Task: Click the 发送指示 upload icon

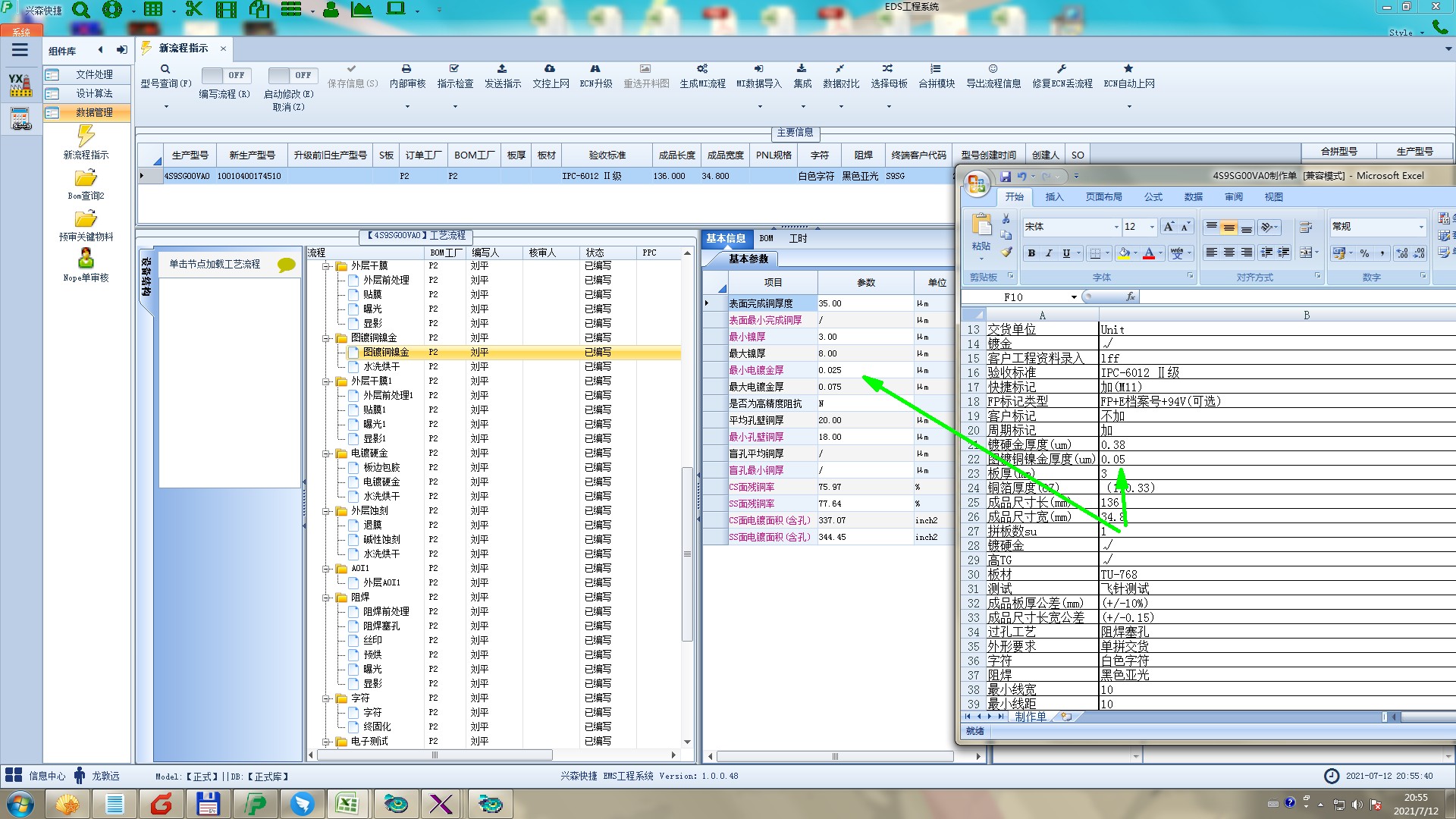Action: pos(502,69)
